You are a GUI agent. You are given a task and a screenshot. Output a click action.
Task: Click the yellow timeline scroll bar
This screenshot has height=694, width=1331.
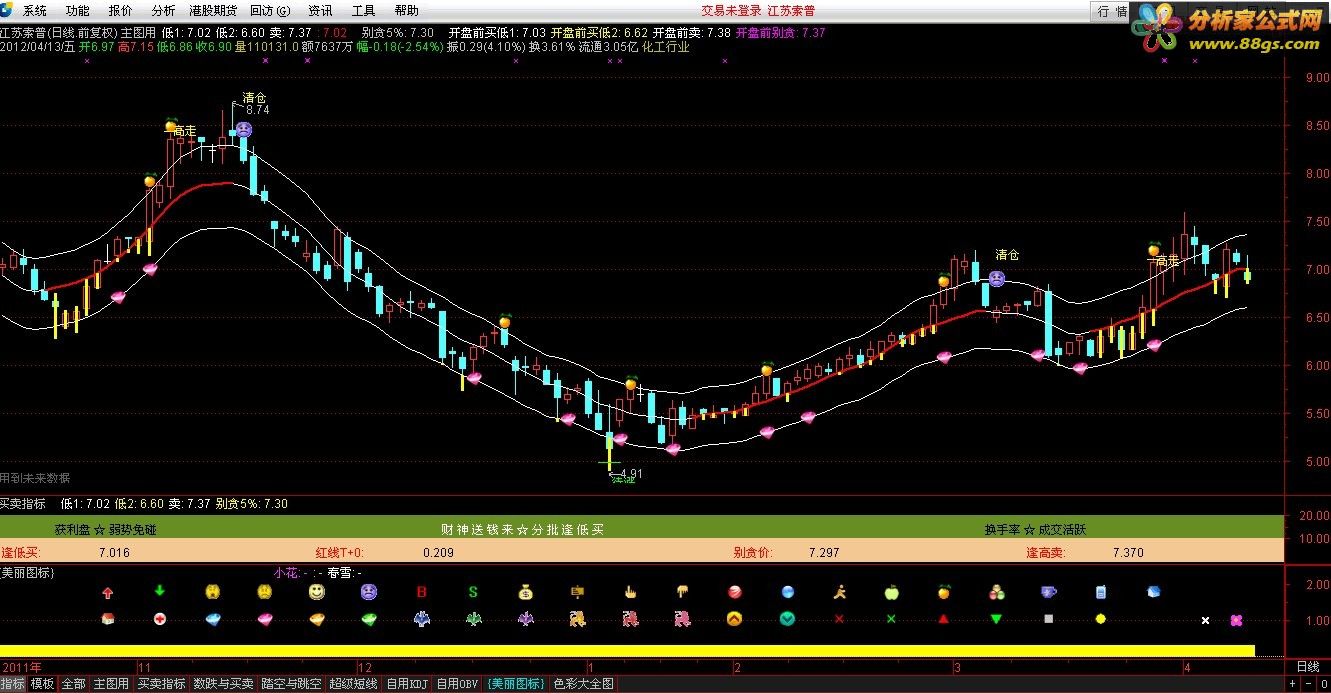tap(627, 650)
